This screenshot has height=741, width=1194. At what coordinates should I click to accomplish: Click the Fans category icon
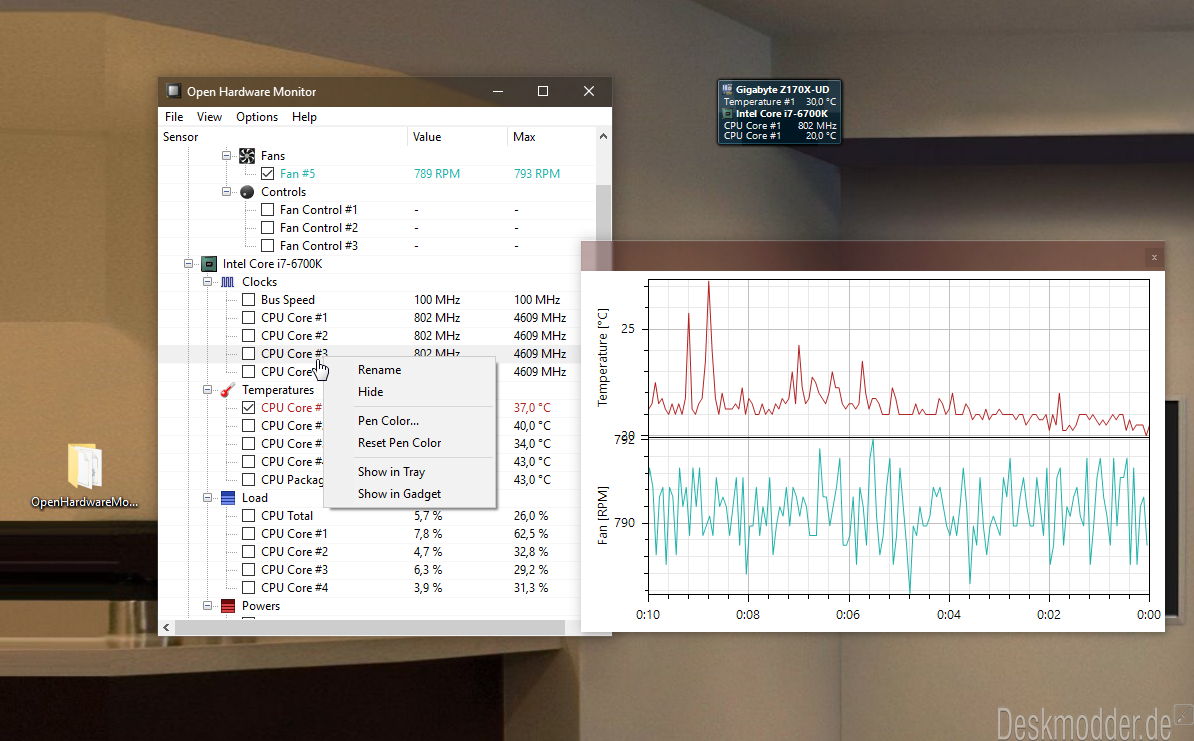tap(247, 155)
